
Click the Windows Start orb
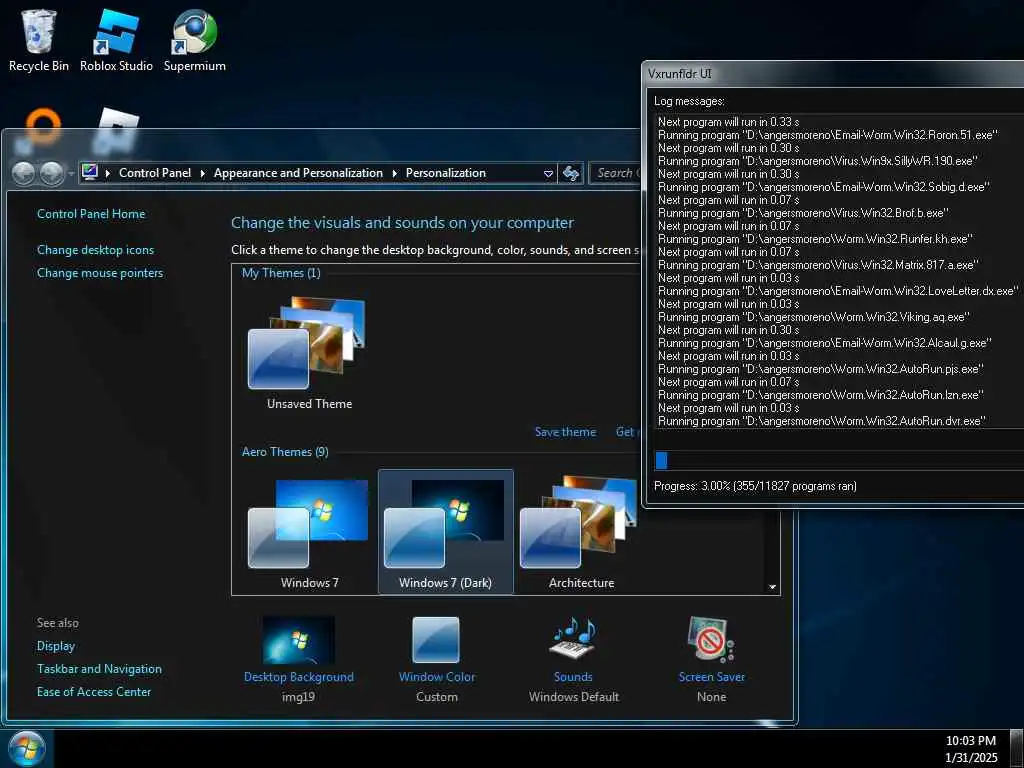[x=25, y=748]
